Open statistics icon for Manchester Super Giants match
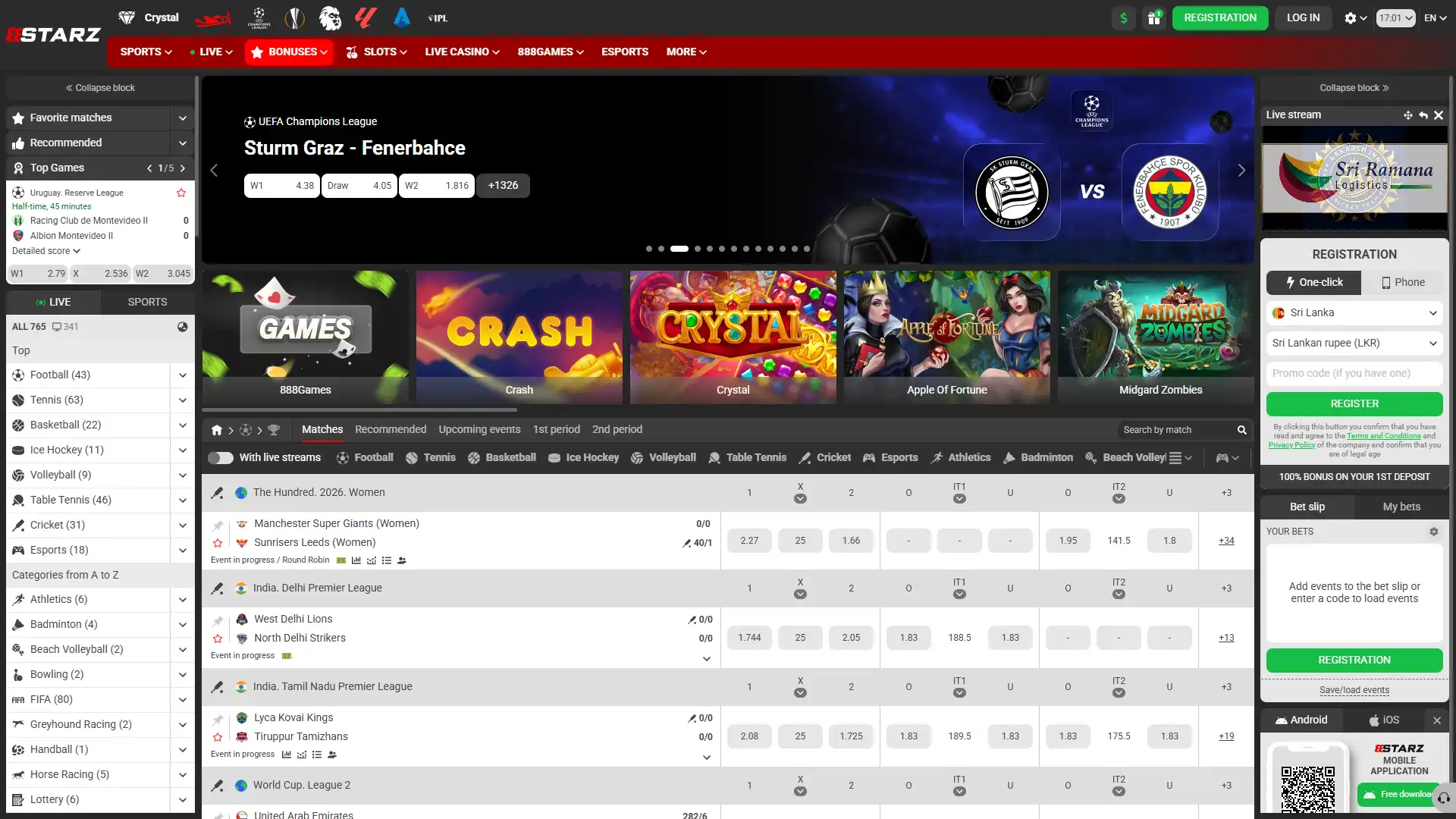 (356, 560)
